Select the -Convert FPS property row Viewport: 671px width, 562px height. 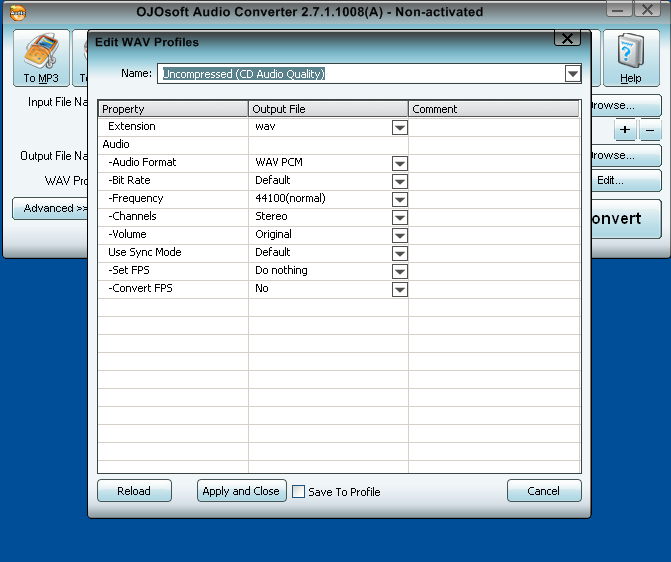pos(339,289)
